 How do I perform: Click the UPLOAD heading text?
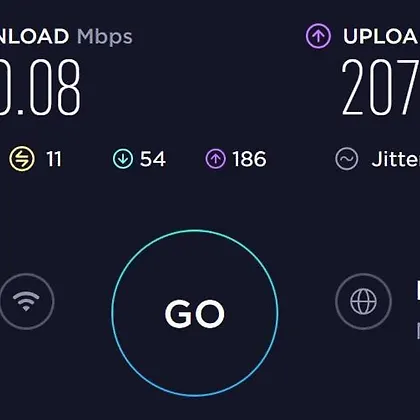tap(381, 36)
